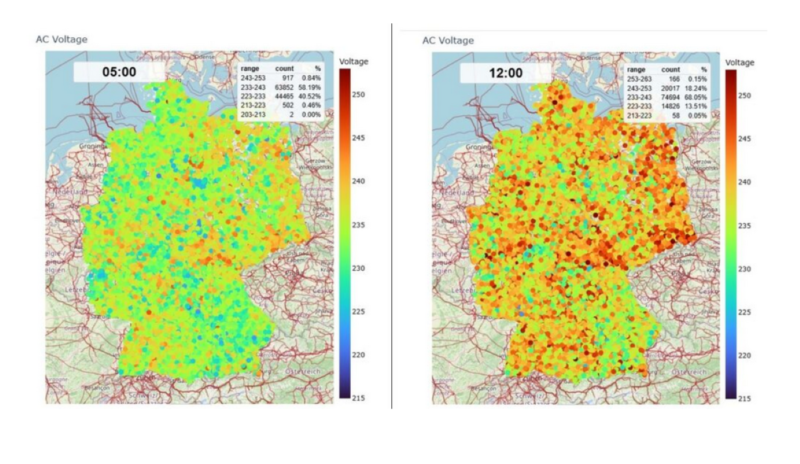Click percentage 0.46%
This screenshot has height=464, width=800.
coord(311,105)
